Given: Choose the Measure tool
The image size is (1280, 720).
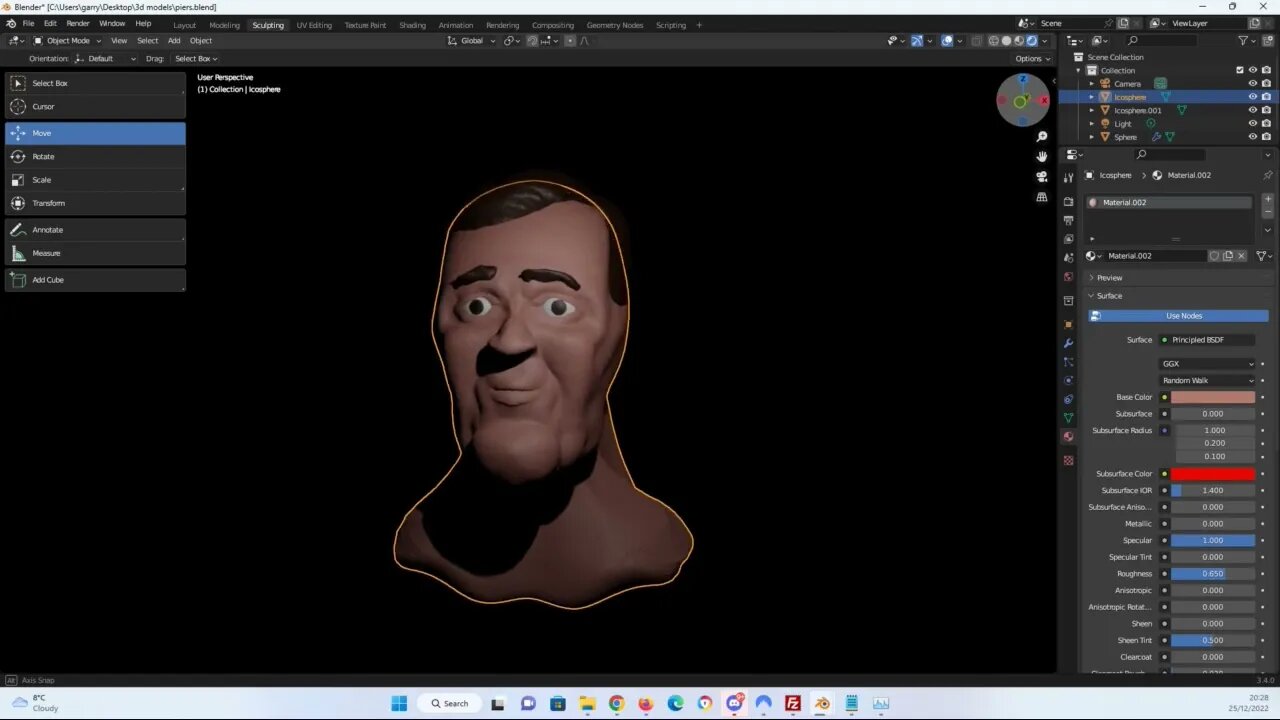Looking at the screenshot, I should pyautogui.click(x=95, y=253).
